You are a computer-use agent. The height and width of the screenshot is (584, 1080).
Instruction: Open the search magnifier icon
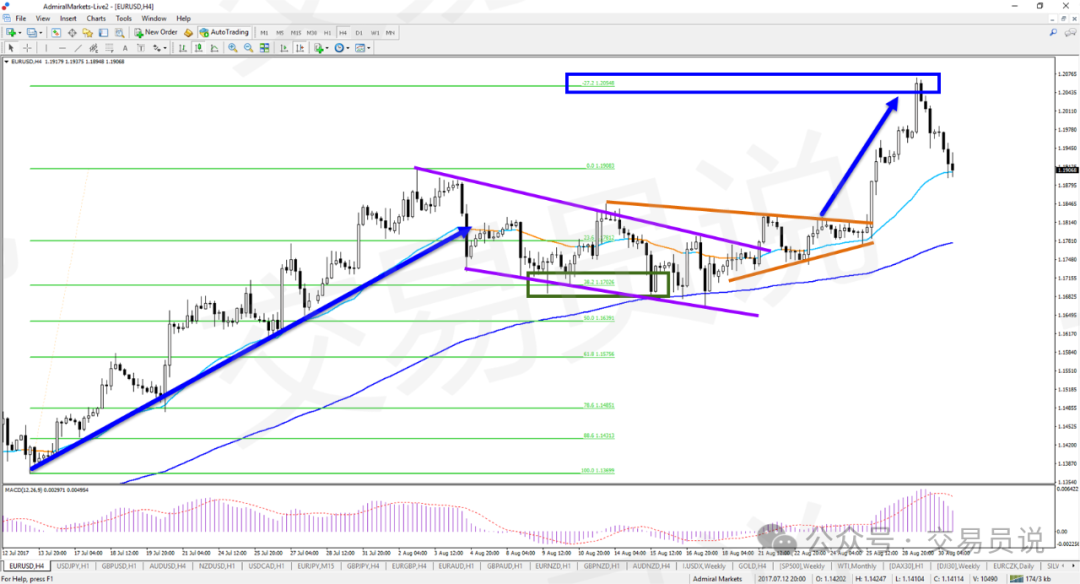tap(1053, 32)
